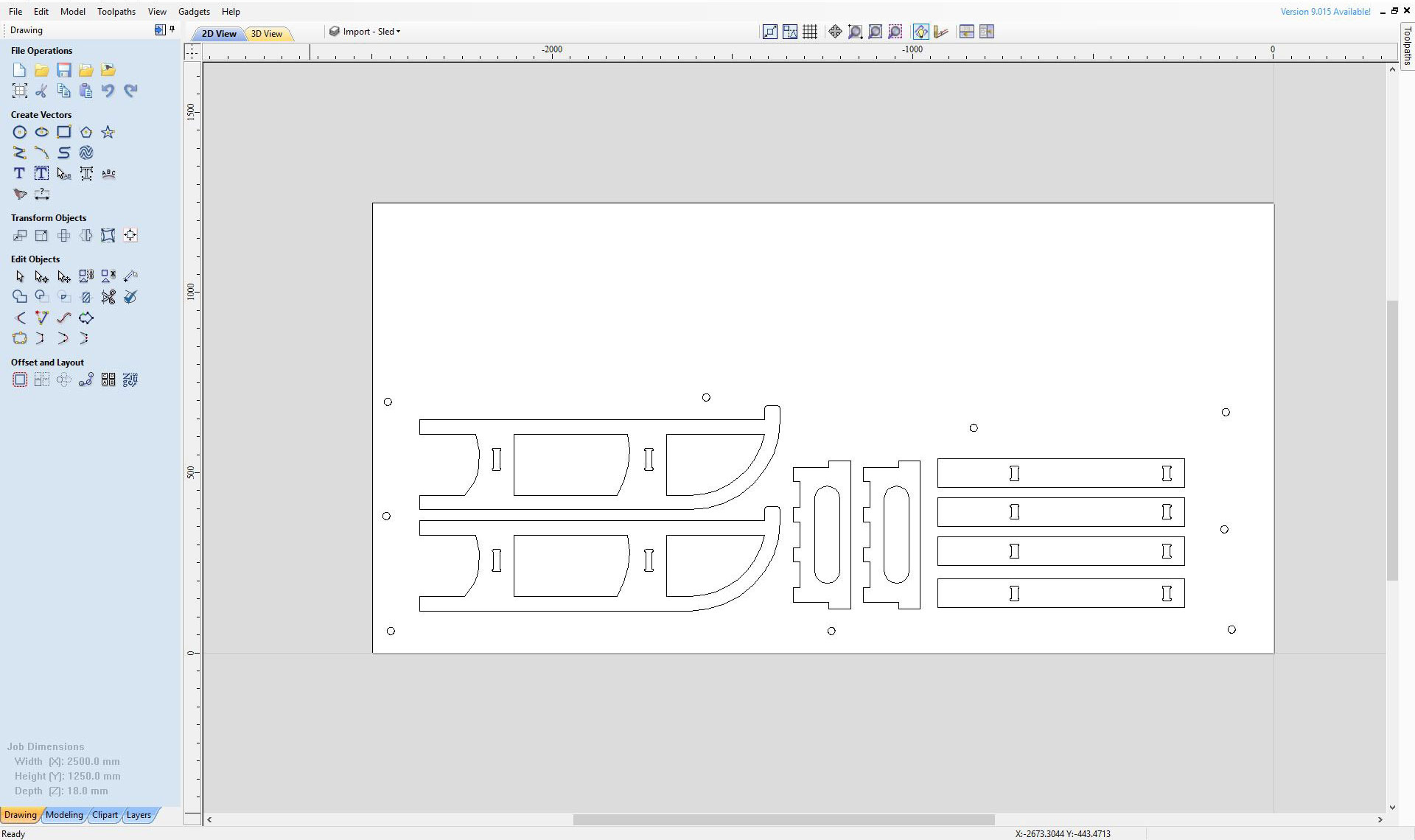Switch to the 3D View tab
1415x840 pixels.
pos(267,34)
